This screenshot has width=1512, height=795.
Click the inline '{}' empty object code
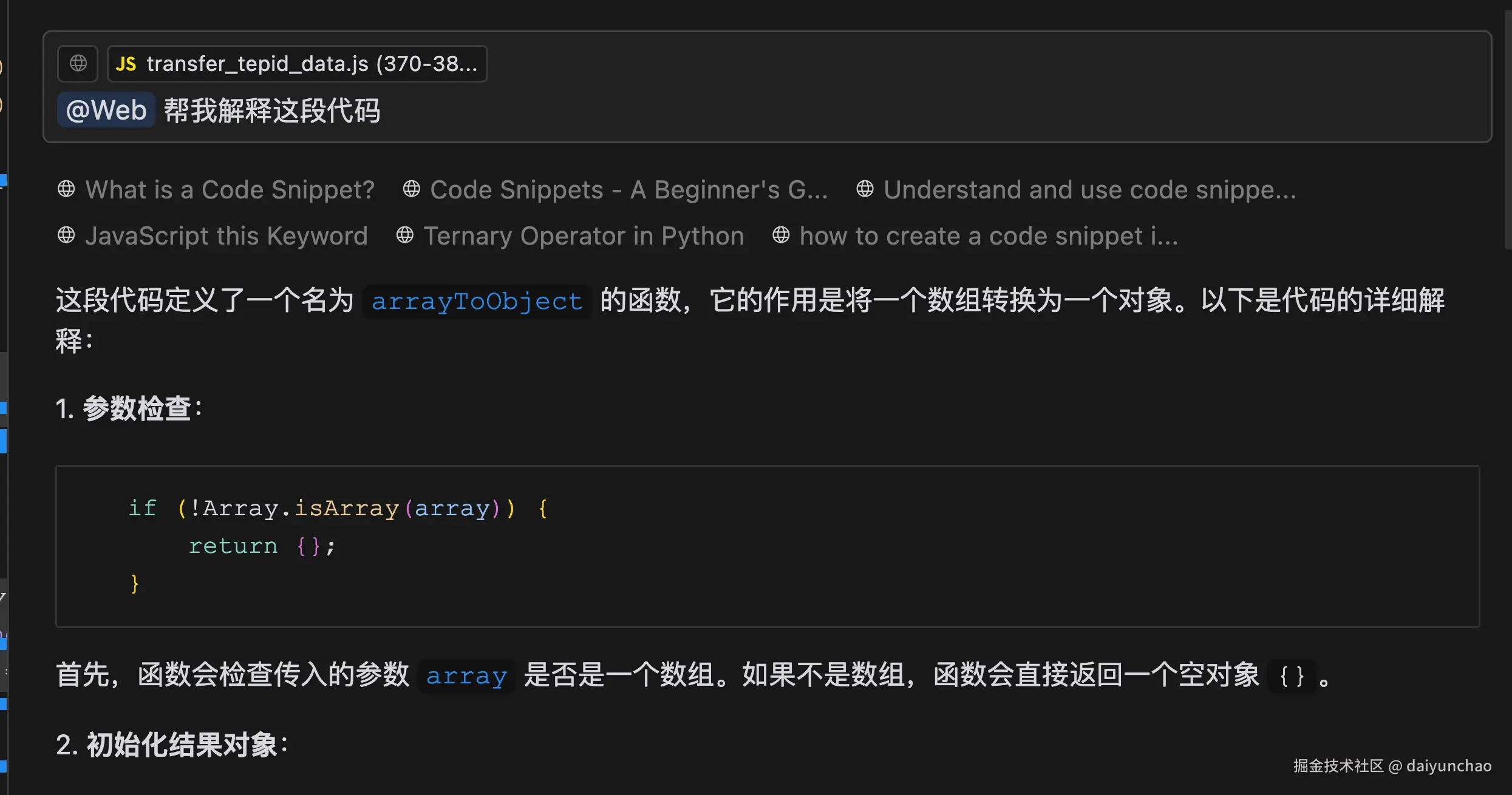1292,676
